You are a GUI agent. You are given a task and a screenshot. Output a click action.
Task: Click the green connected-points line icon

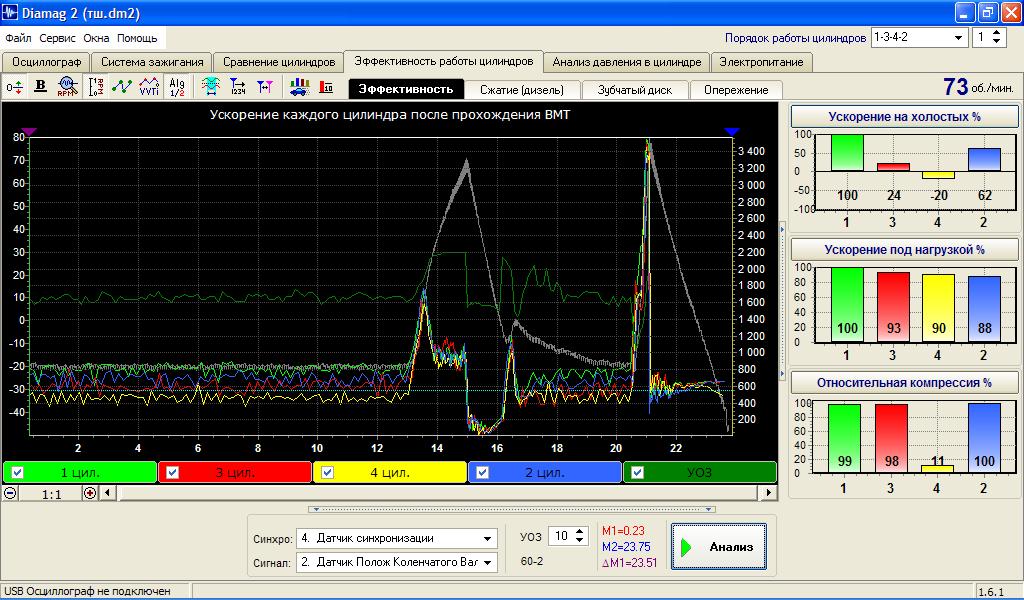[x=122, y=86]
